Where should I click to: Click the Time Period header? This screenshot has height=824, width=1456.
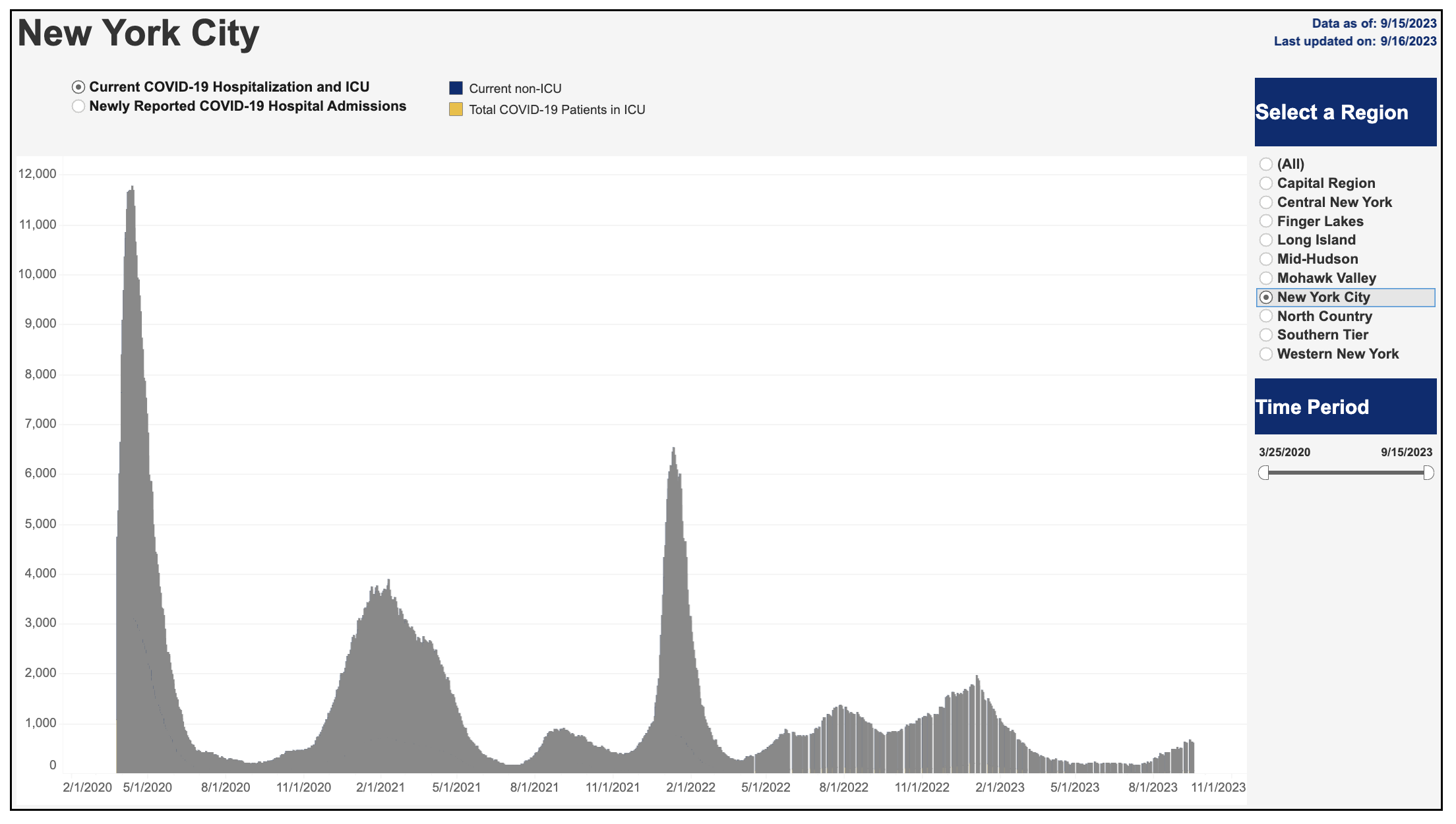(1345, 407)
